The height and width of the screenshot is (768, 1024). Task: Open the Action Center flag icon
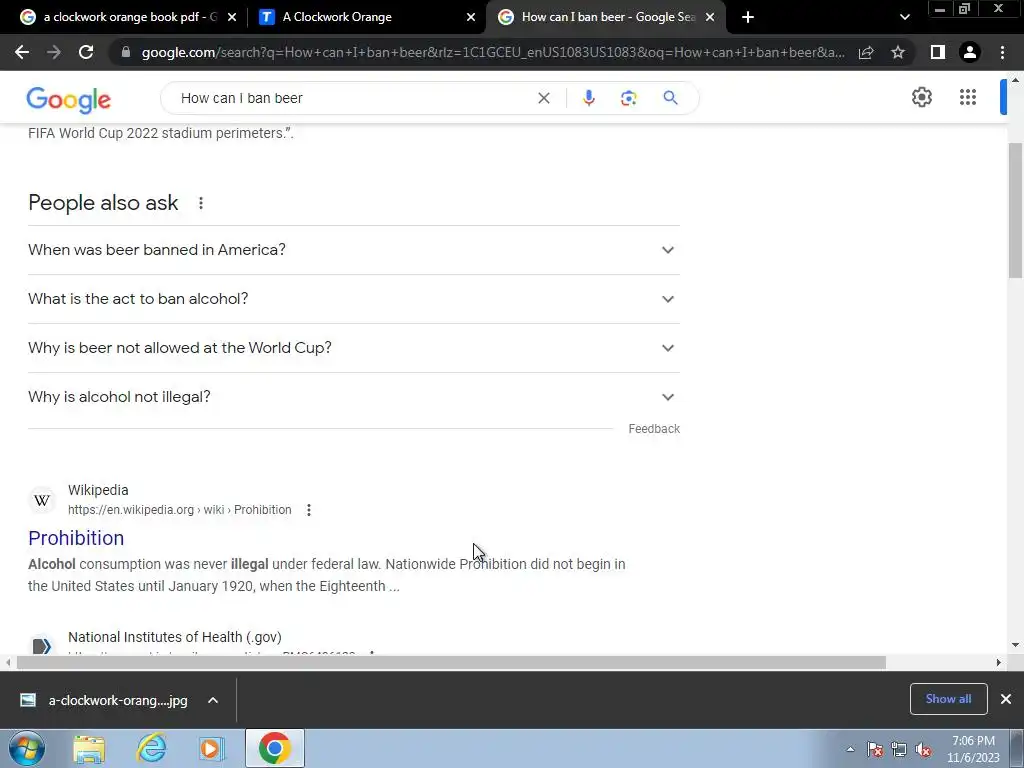875,750
